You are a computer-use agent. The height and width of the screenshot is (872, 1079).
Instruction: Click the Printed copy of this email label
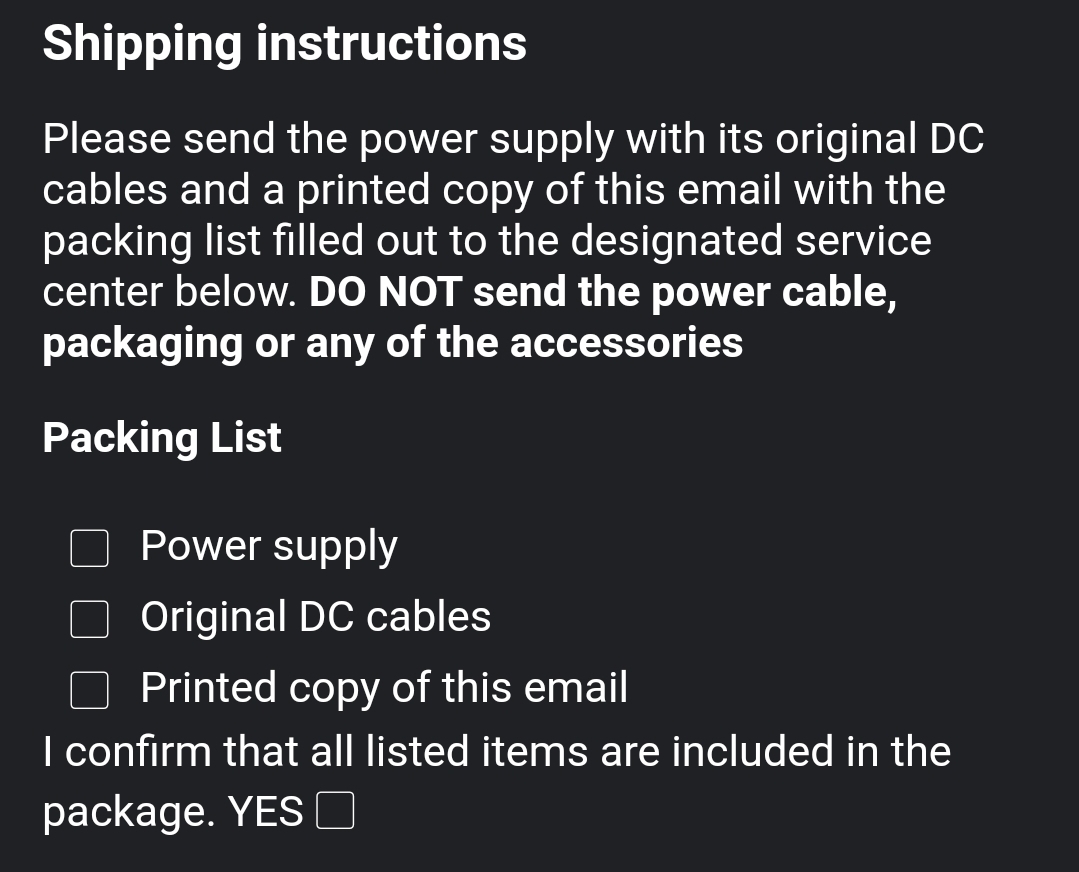(x=384, y=688)
